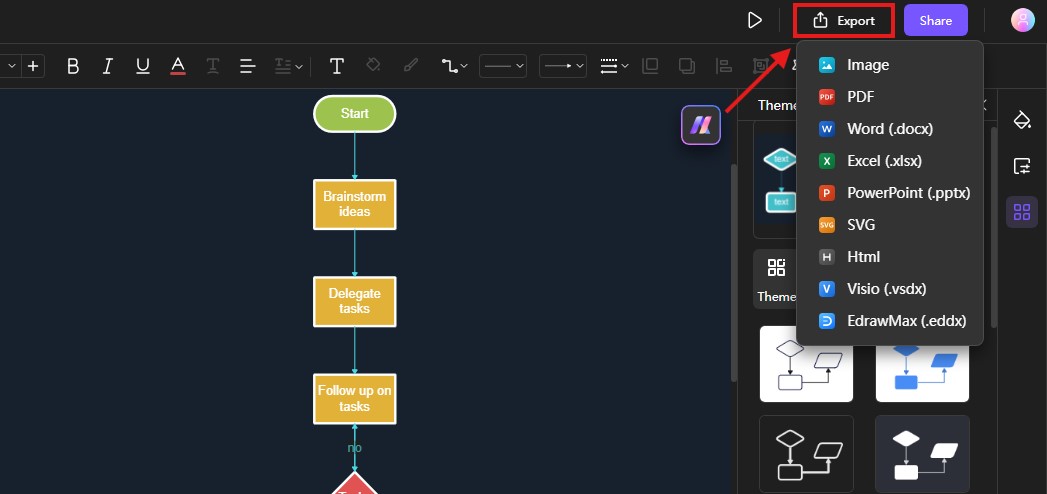
Task: Apply the white outline theme thumbnail
Action: (806, 366)
